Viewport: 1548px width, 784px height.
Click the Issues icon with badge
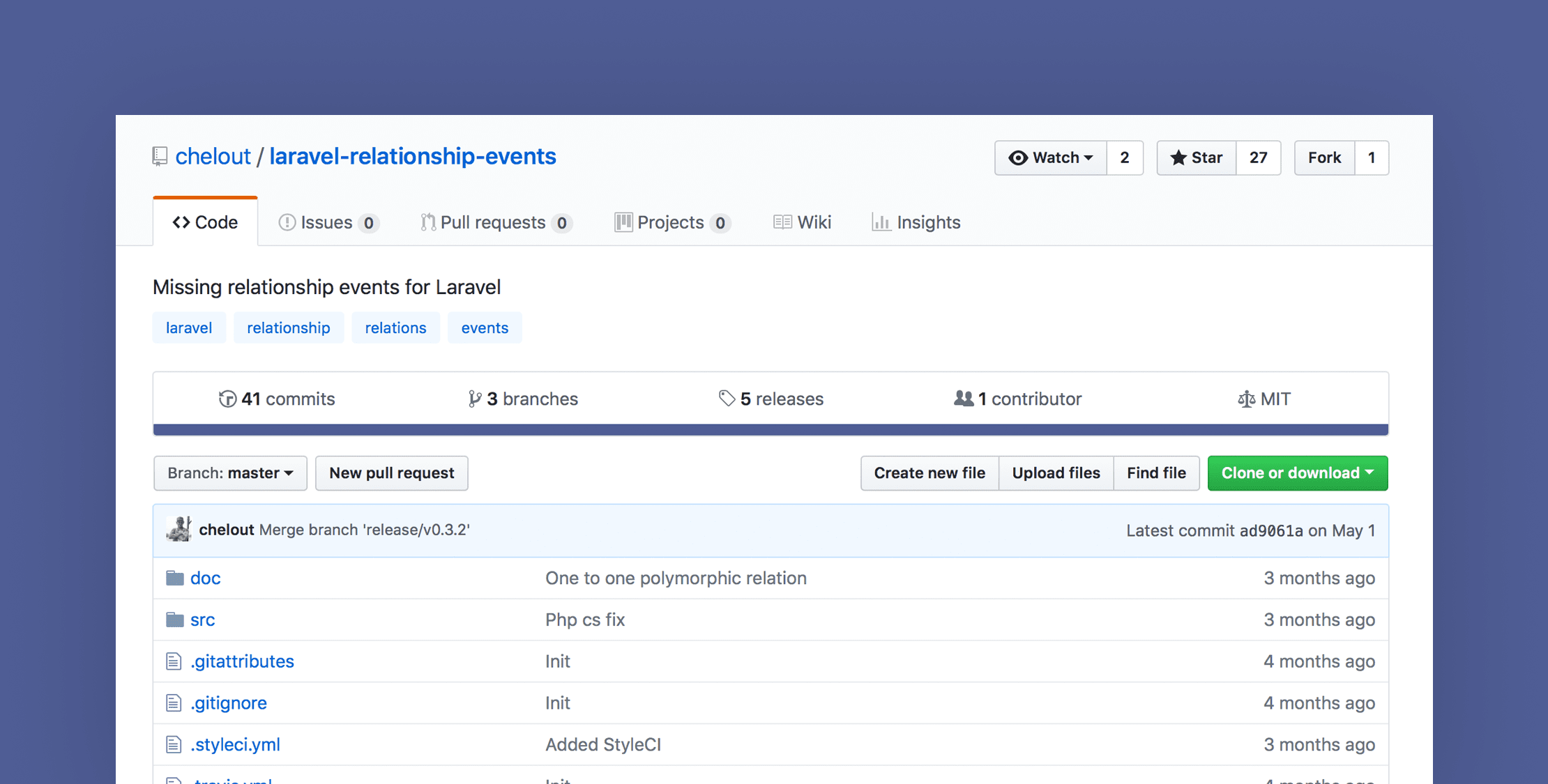[330, 221]
